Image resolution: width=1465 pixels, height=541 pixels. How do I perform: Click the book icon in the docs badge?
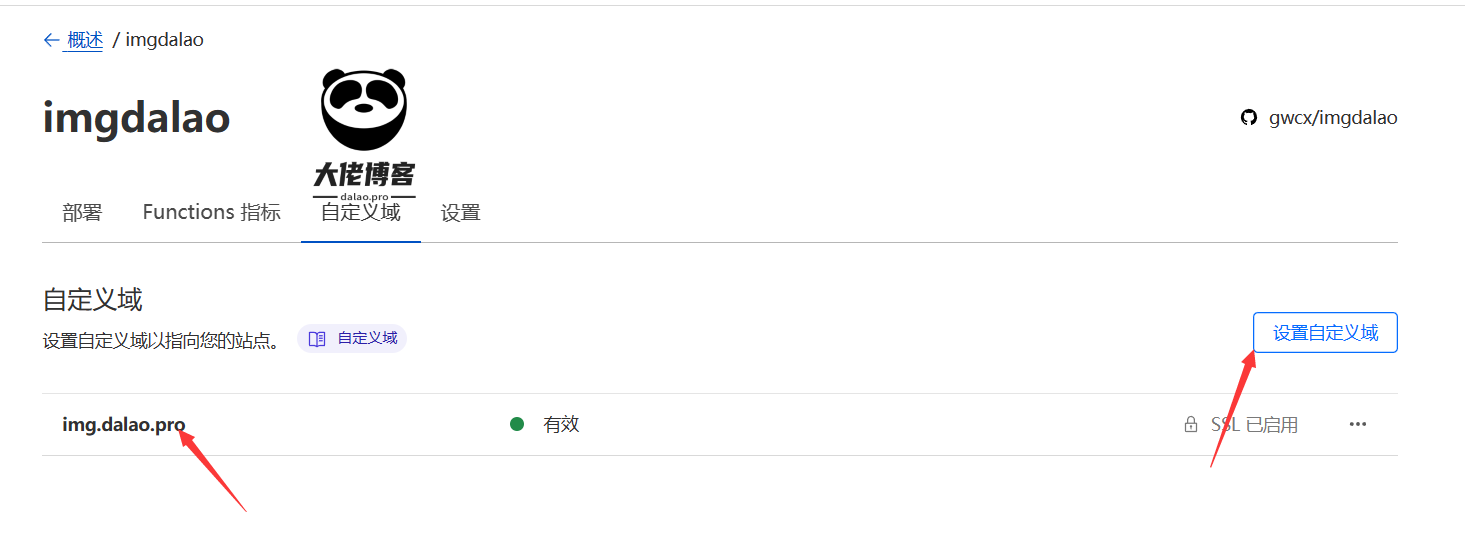(317, 339)
